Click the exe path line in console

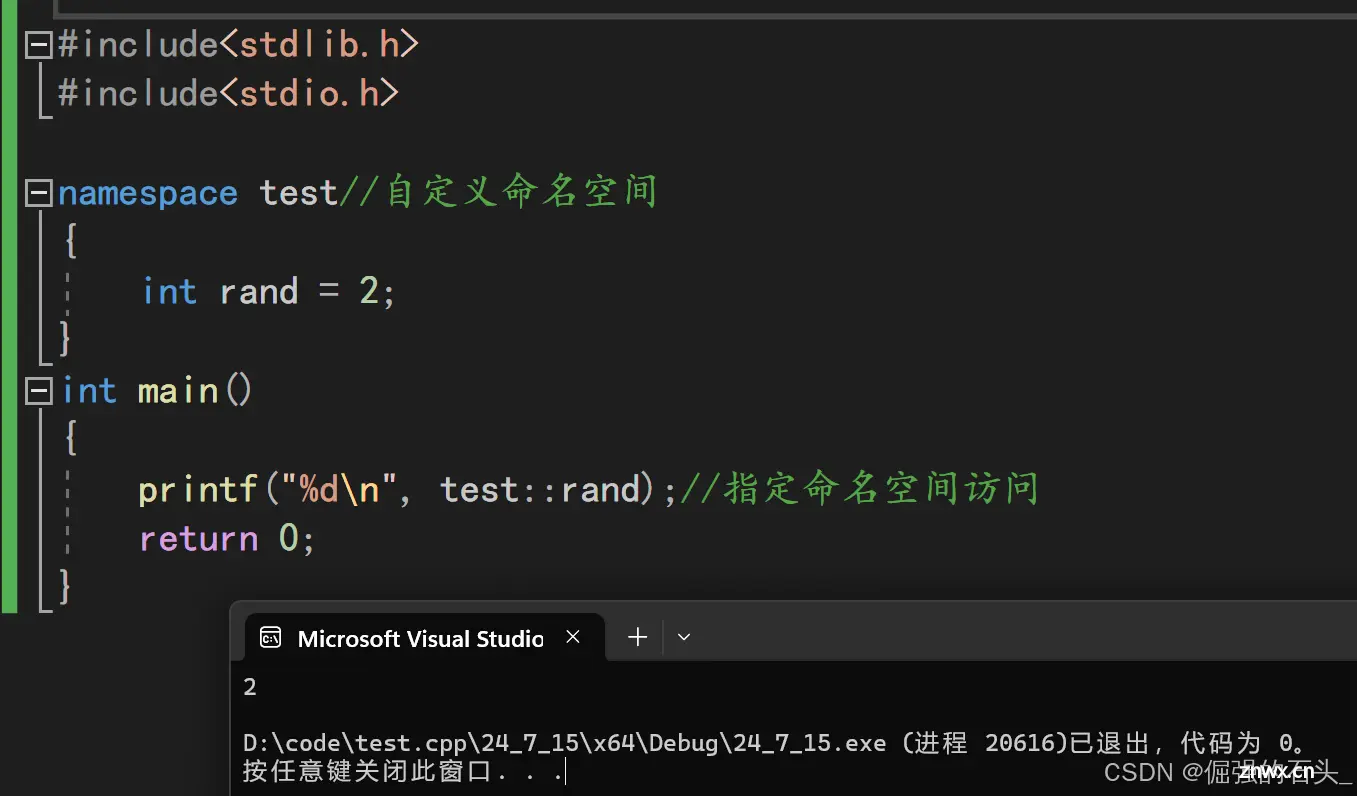(x=775, y=743)
